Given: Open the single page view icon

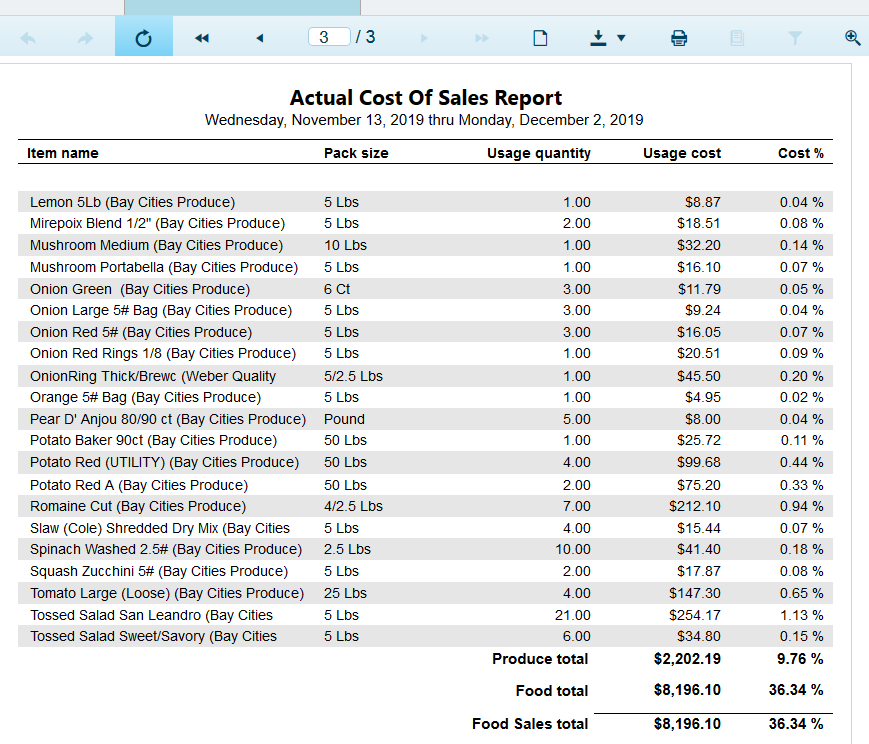Looking at the screenshot, I should (540, 37).
